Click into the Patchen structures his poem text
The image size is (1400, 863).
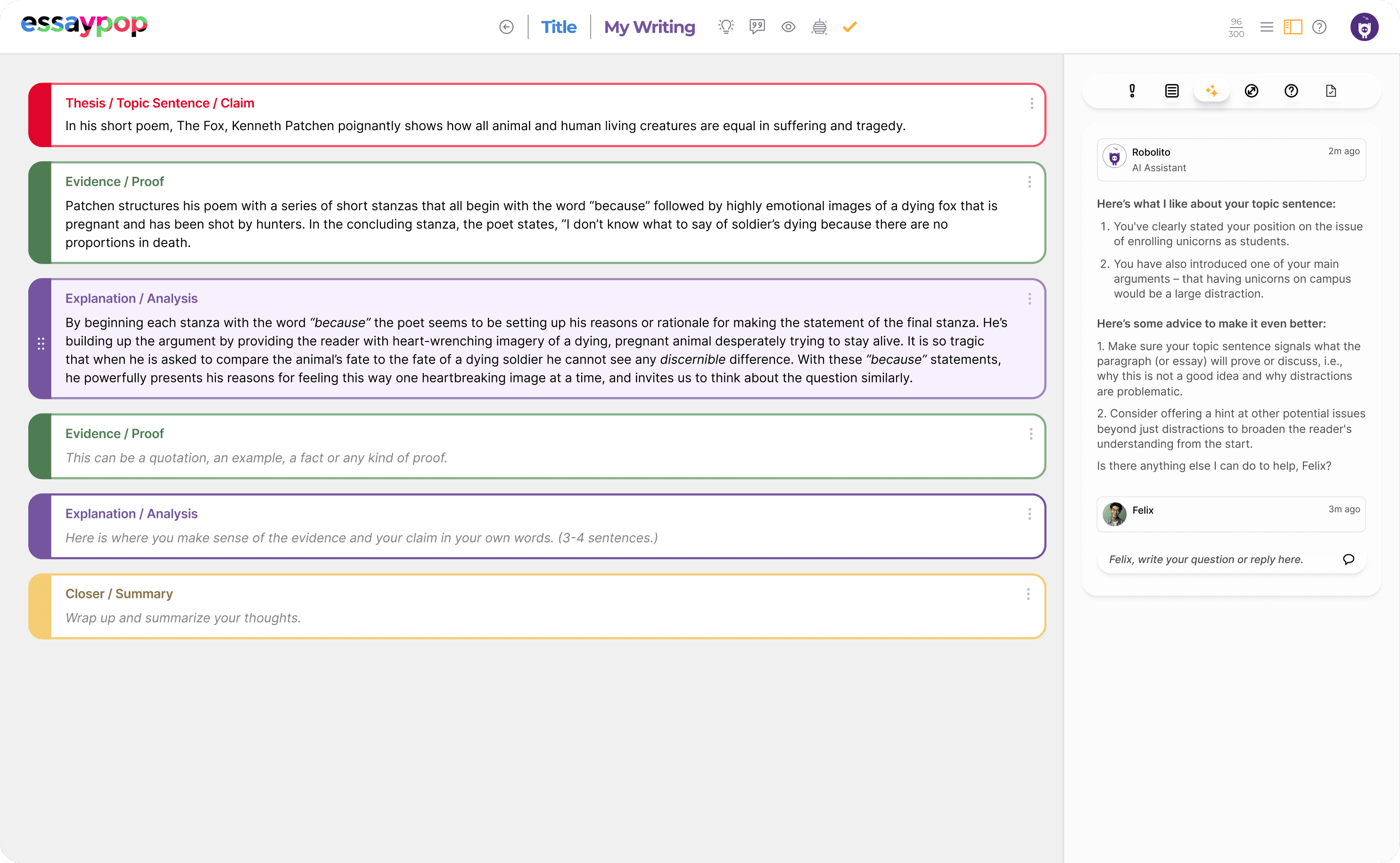click(x=531, y=224)
